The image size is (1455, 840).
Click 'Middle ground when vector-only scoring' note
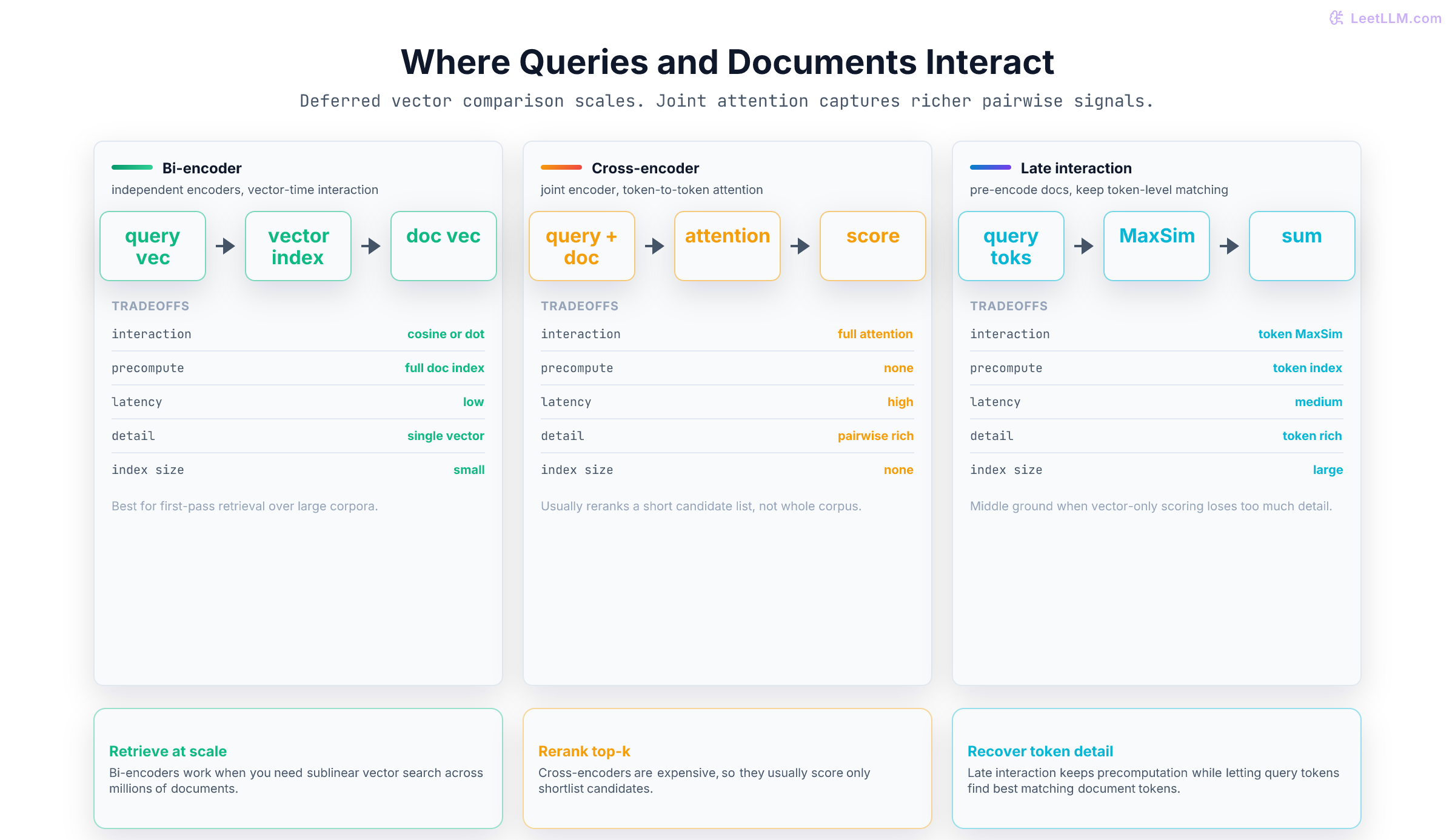(1151, 506)
